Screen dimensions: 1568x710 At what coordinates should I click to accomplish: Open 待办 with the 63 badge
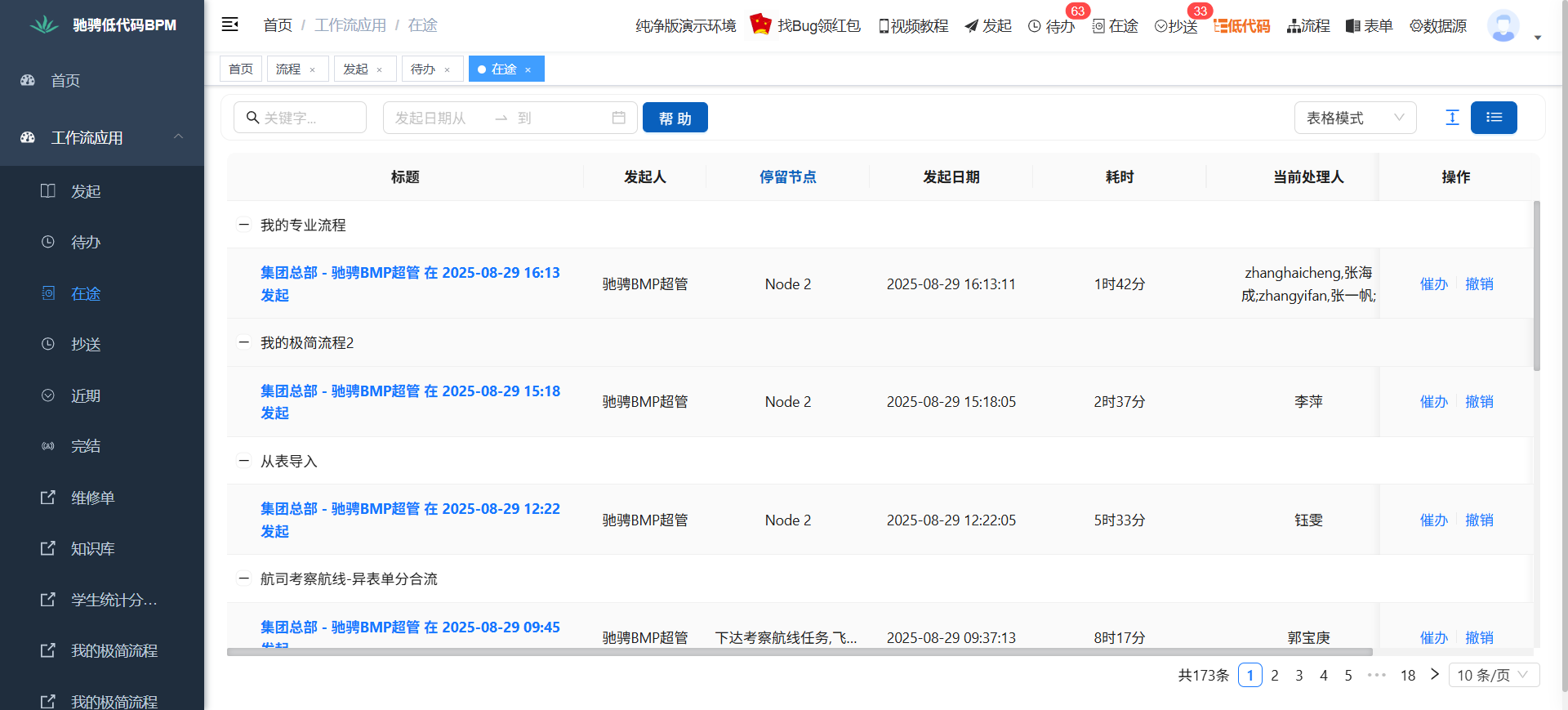point(1051,26)
